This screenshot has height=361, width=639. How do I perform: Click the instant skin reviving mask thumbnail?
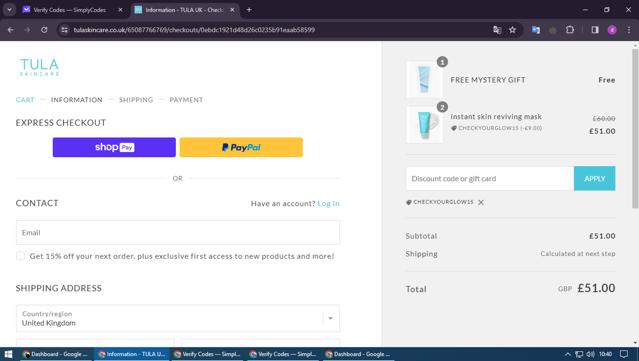click(424, 125)
